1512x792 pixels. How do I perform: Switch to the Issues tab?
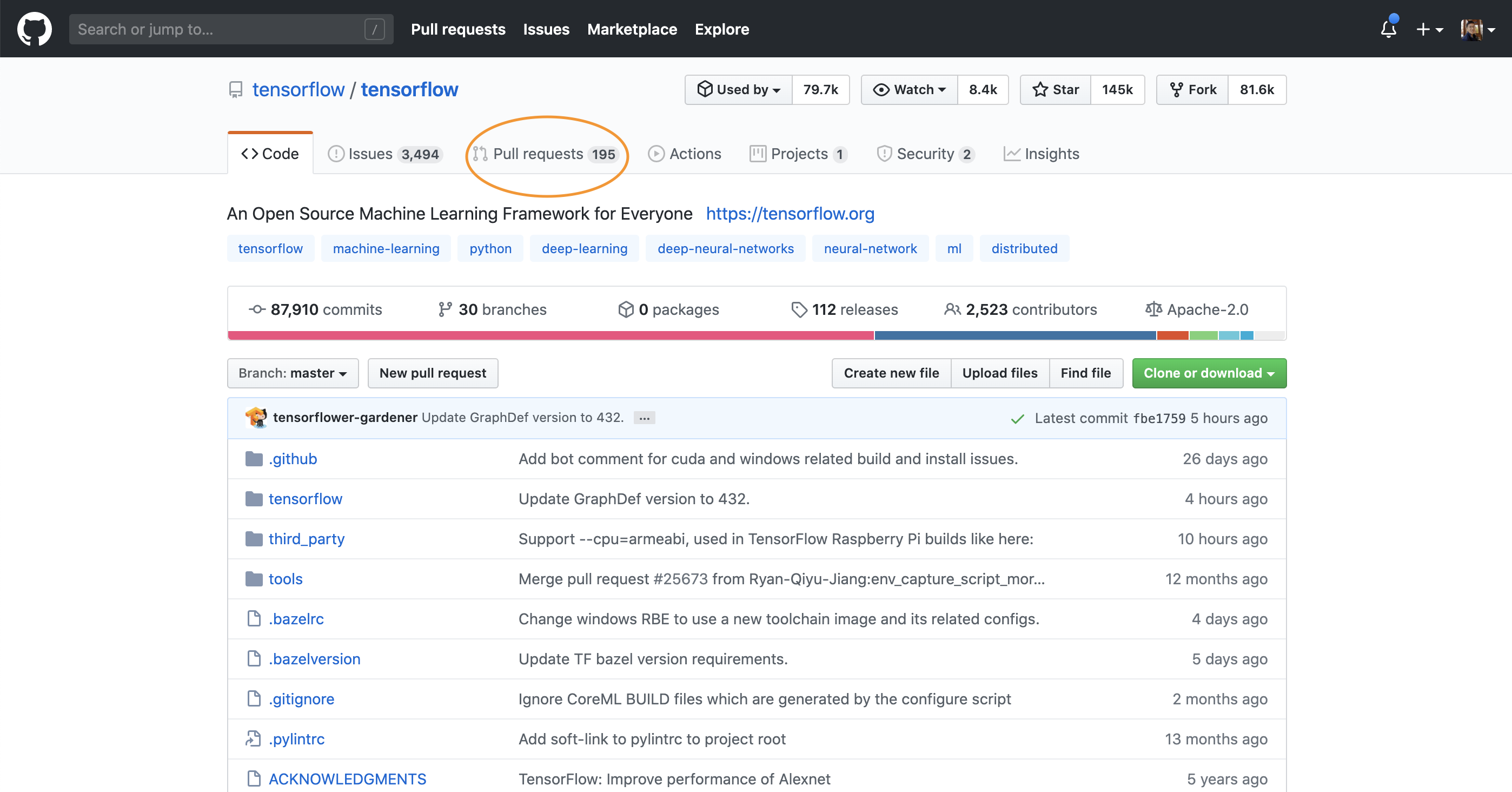(x=384, y=154)
